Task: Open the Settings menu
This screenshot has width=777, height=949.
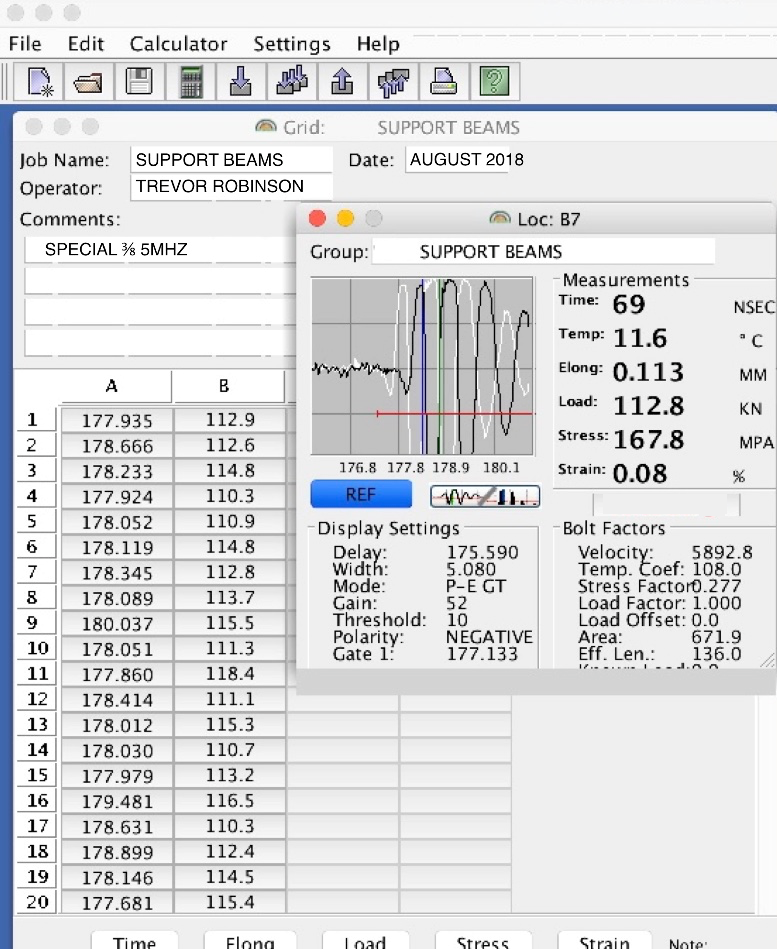Action: click(291, 44)
